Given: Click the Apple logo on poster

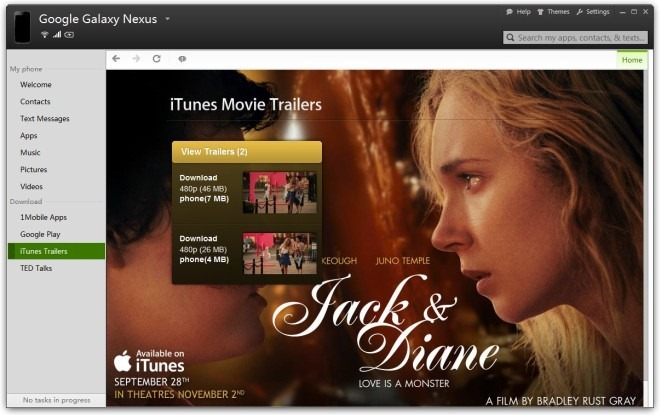Looking at the screenshot, I should click(x=122, y=362).
